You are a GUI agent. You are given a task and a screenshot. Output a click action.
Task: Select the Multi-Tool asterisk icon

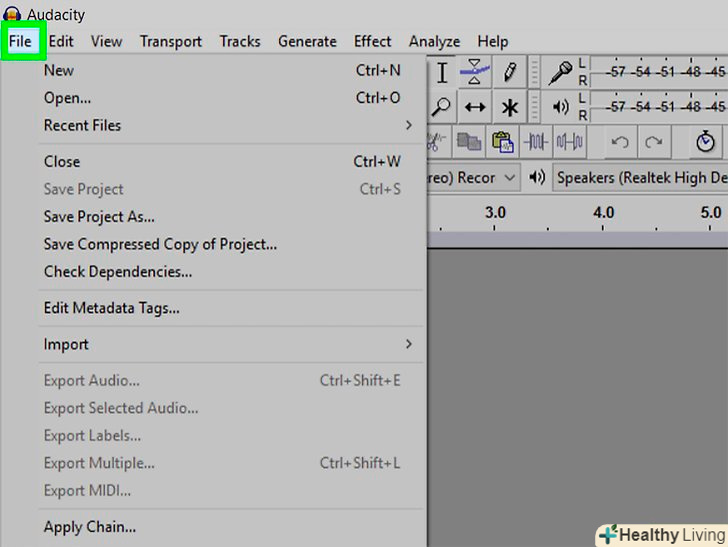(509, 107)
